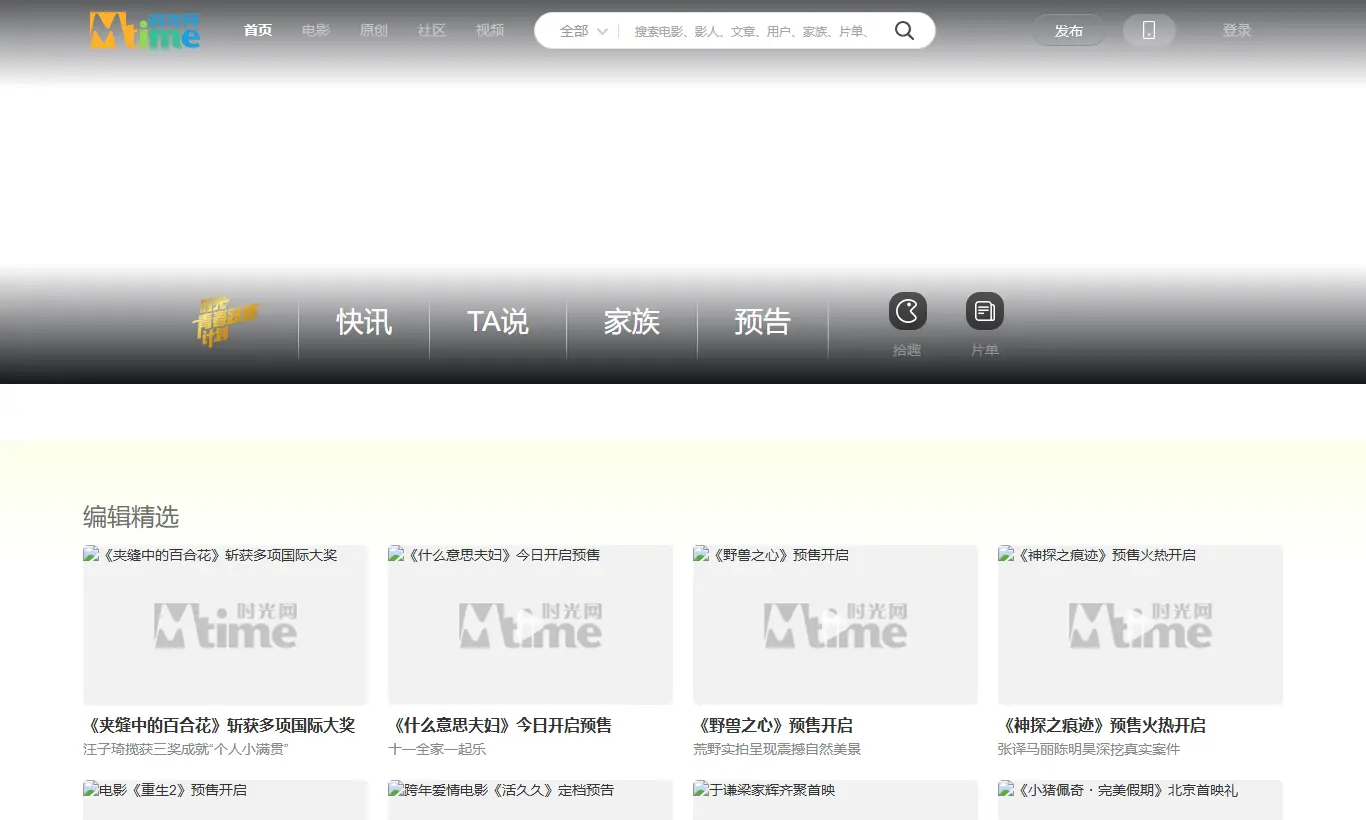The image size is (1366, 820).
Task: Open the 原创 nav menu
Action: (374, 31)
